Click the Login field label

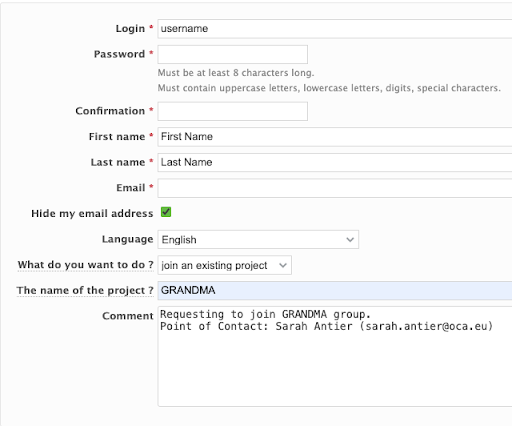click(130, 29)
